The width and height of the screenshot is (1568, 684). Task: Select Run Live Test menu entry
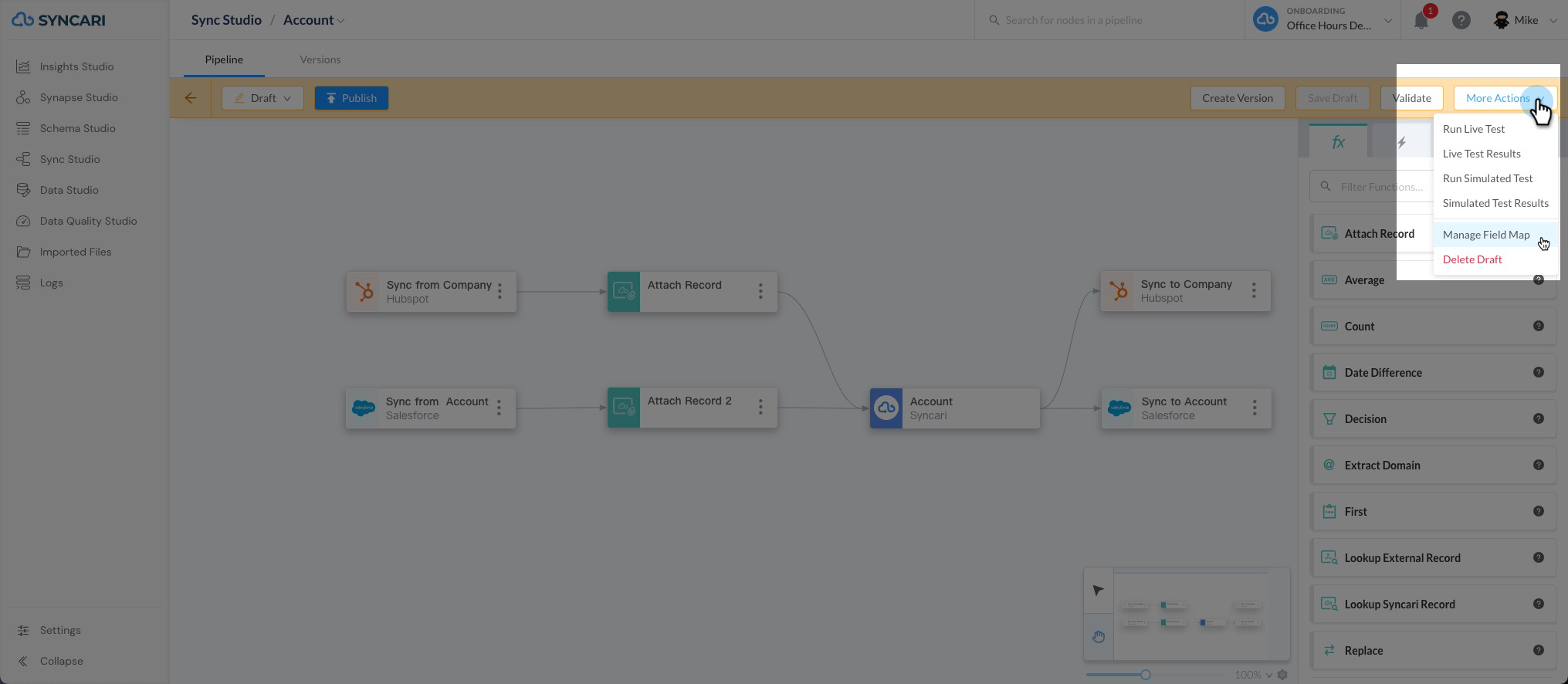tap(1473, 129)
